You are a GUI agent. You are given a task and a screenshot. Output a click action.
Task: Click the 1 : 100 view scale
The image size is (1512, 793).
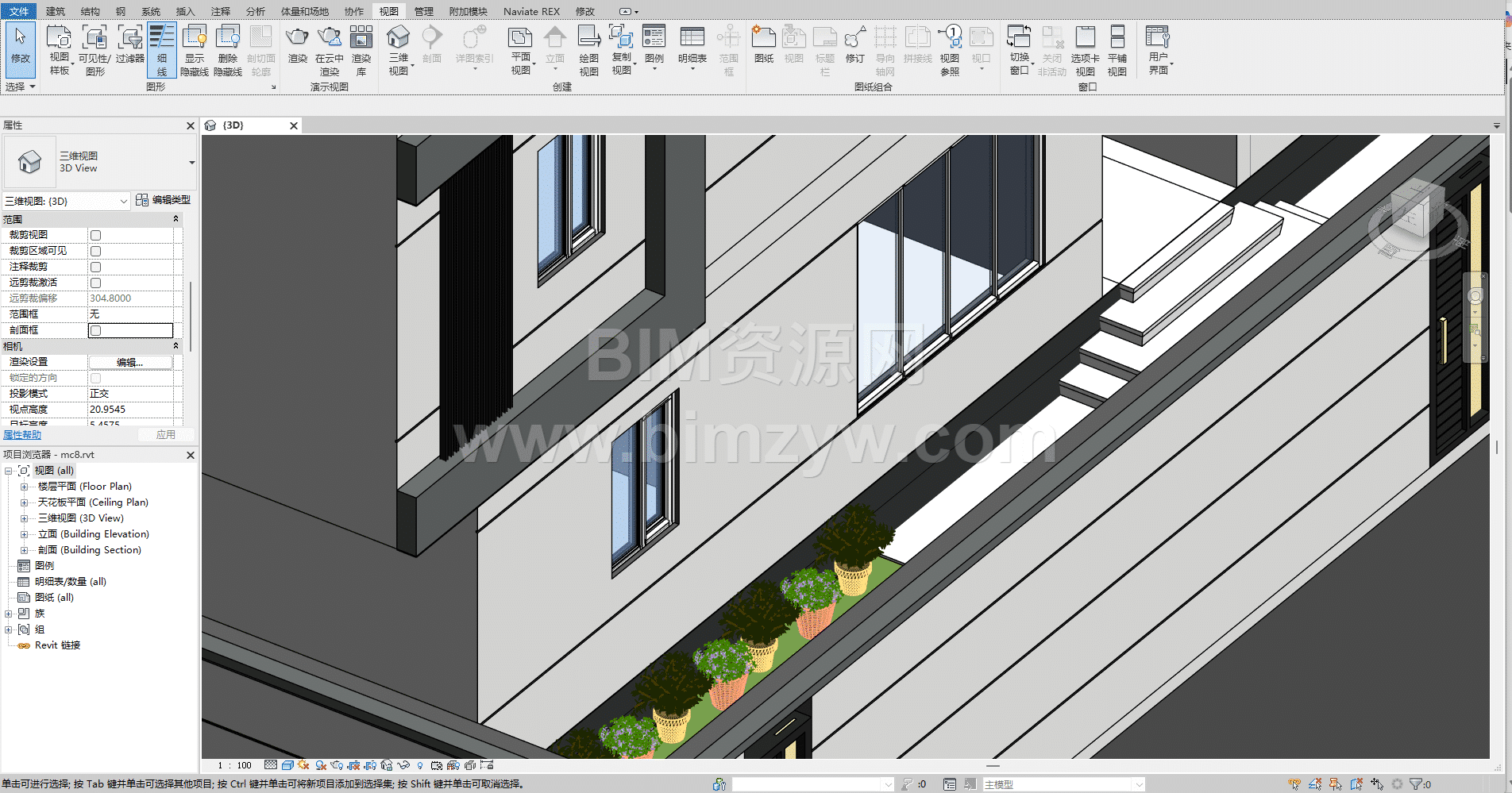[235, 765]
